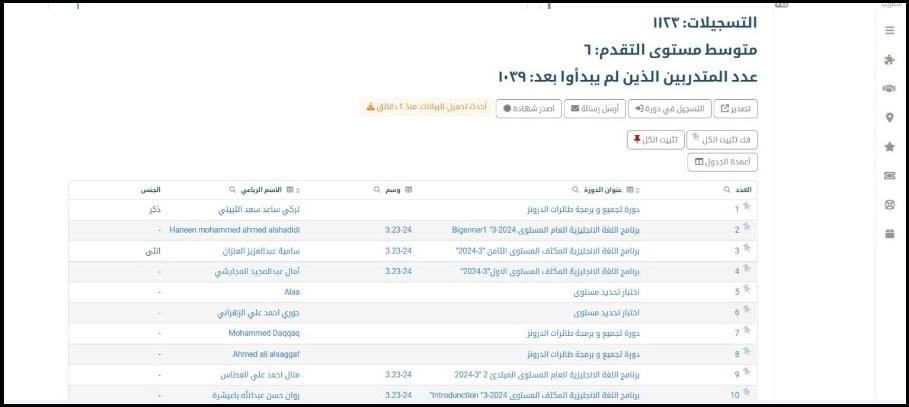
Task: Click the lifebuoy support sidebar icon
Action: [889, 205]
